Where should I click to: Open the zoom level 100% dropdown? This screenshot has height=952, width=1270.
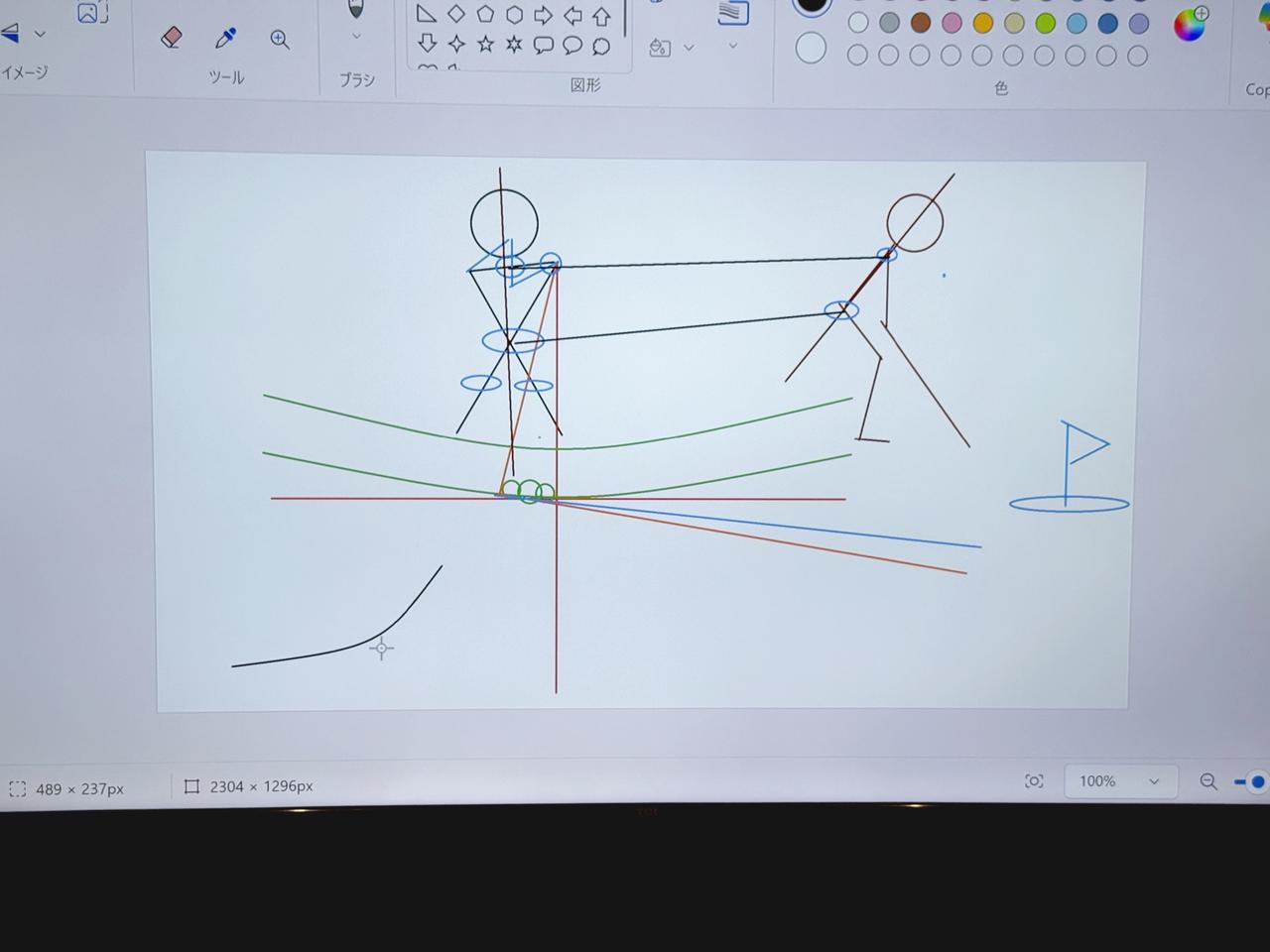(x=1120, y=781)
